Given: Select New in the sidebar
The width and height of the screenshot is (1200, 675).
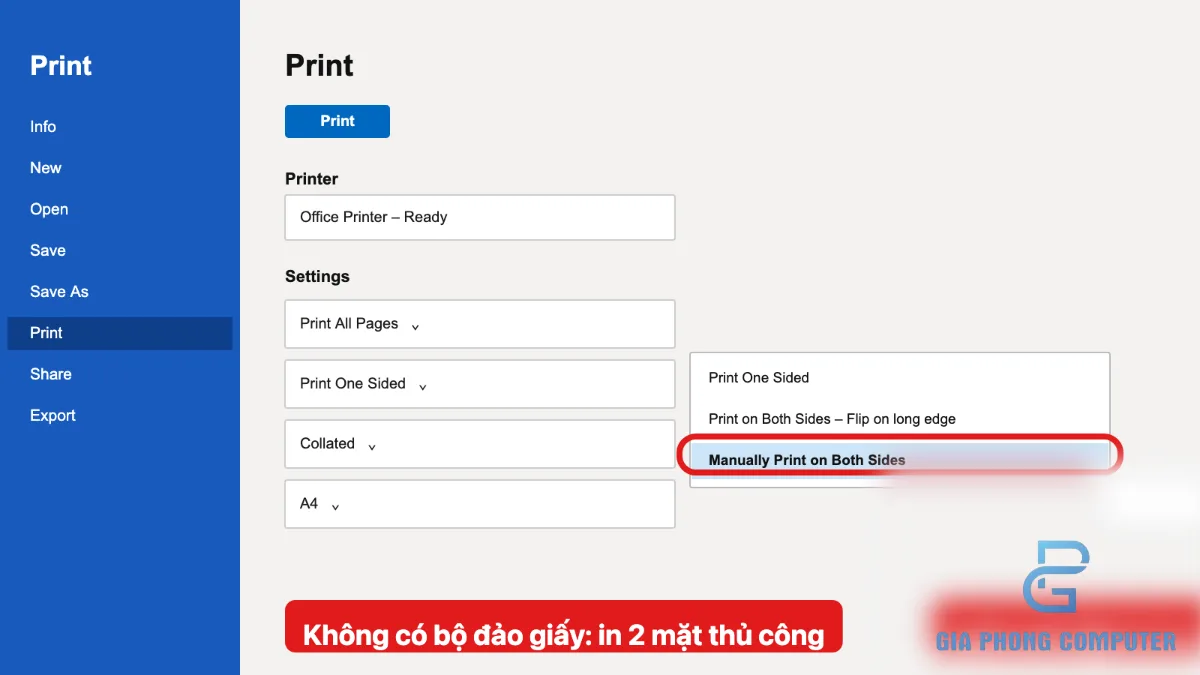Looking at the screenshot, I should point(46,168).
